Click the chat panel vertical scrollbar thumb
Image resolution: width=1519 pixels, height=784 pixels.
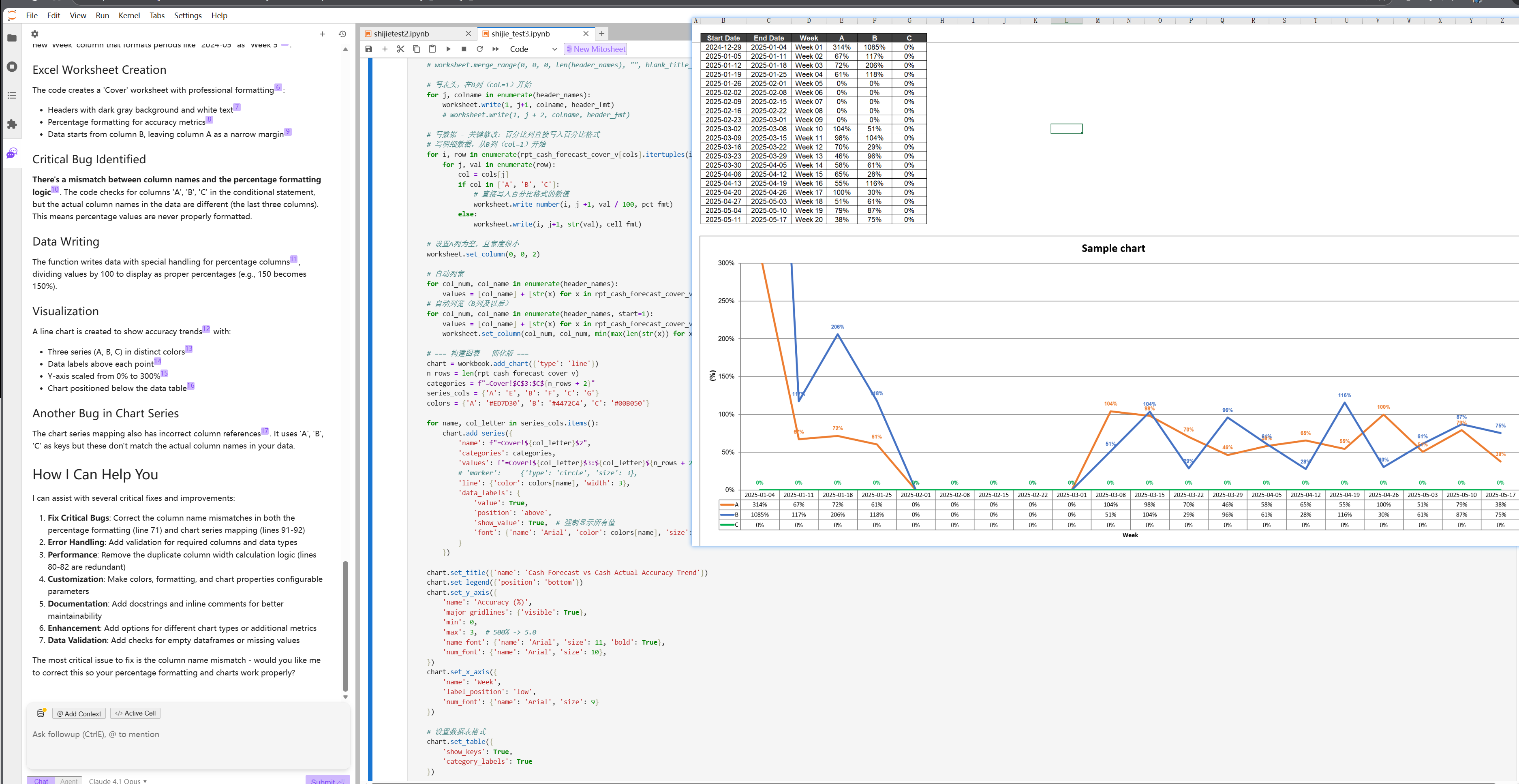click(x=346, y=625)
